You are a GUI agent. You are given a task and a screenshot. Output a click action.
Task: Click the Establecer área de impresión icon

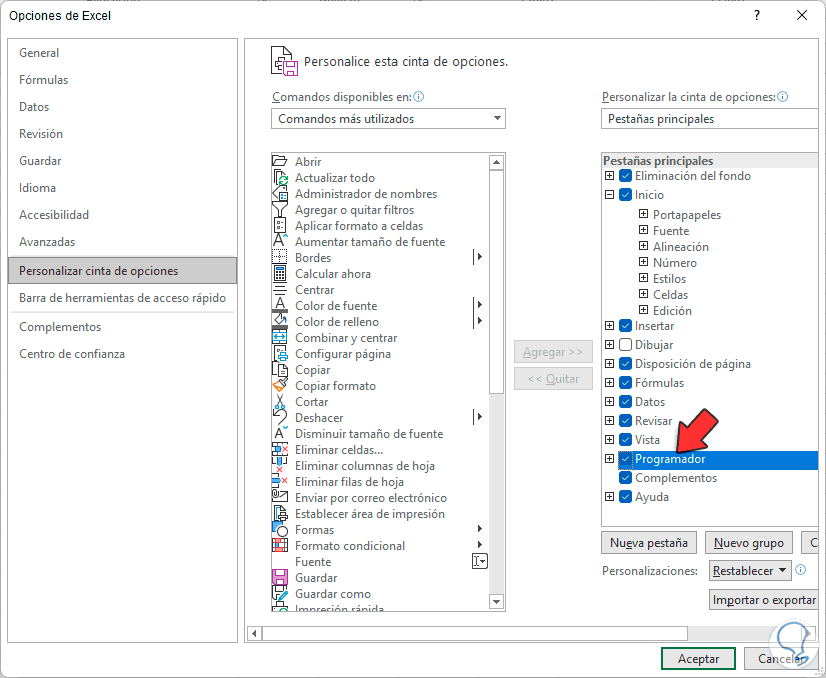pyautogui.click(x=279, y=514)
